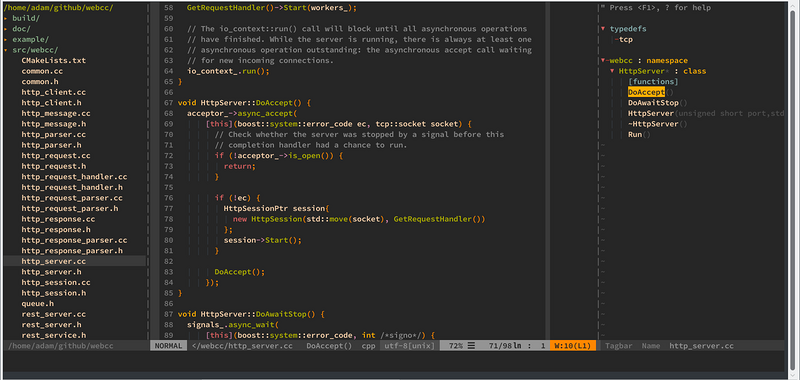Select [functions] group in Tagbar
Image resolution: width=800 pixels, height=380 pixels.
tap(653, 82)
